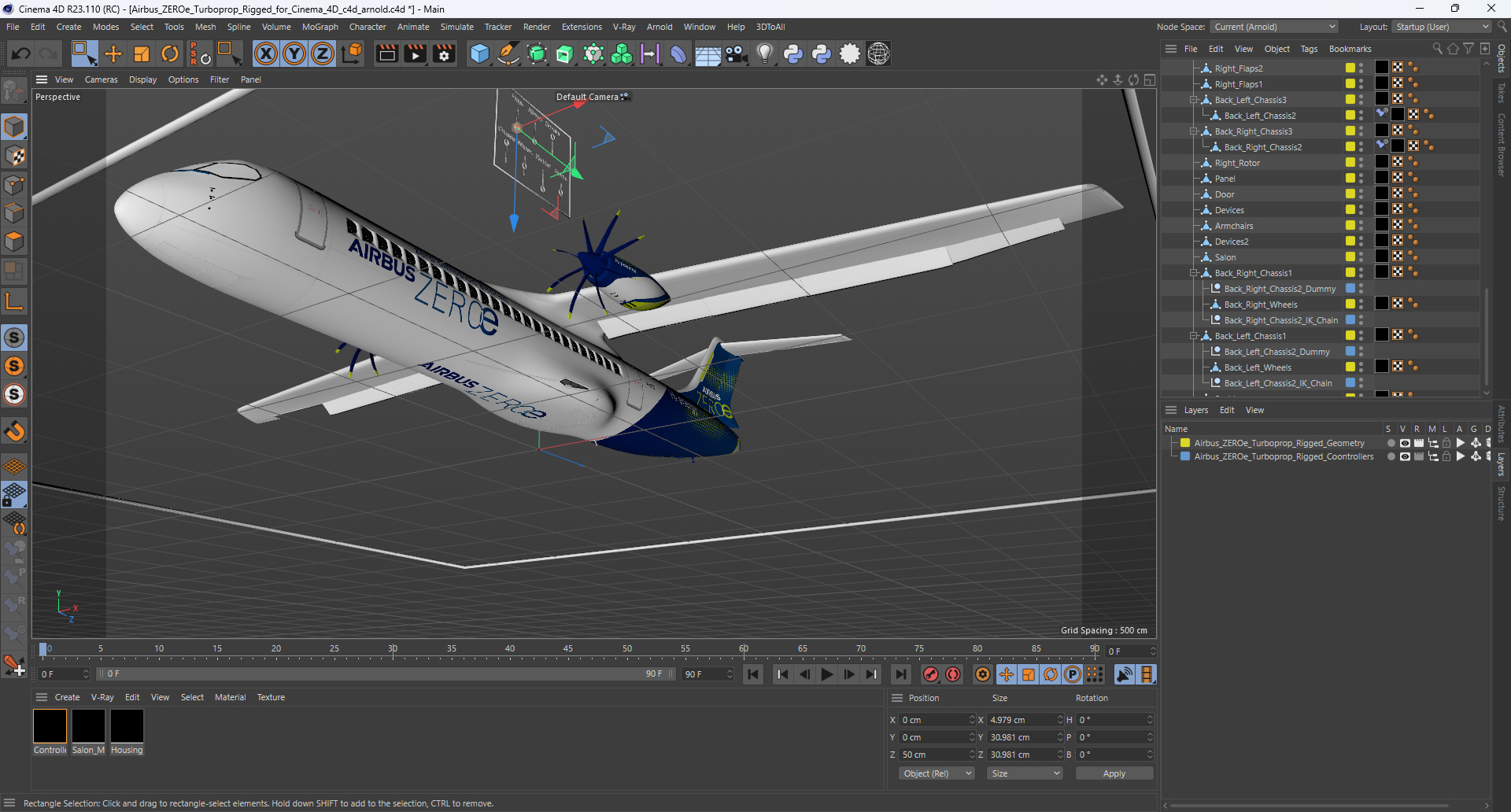
Task: Select the Armchairs object in tree
Action: [1234, 226]
